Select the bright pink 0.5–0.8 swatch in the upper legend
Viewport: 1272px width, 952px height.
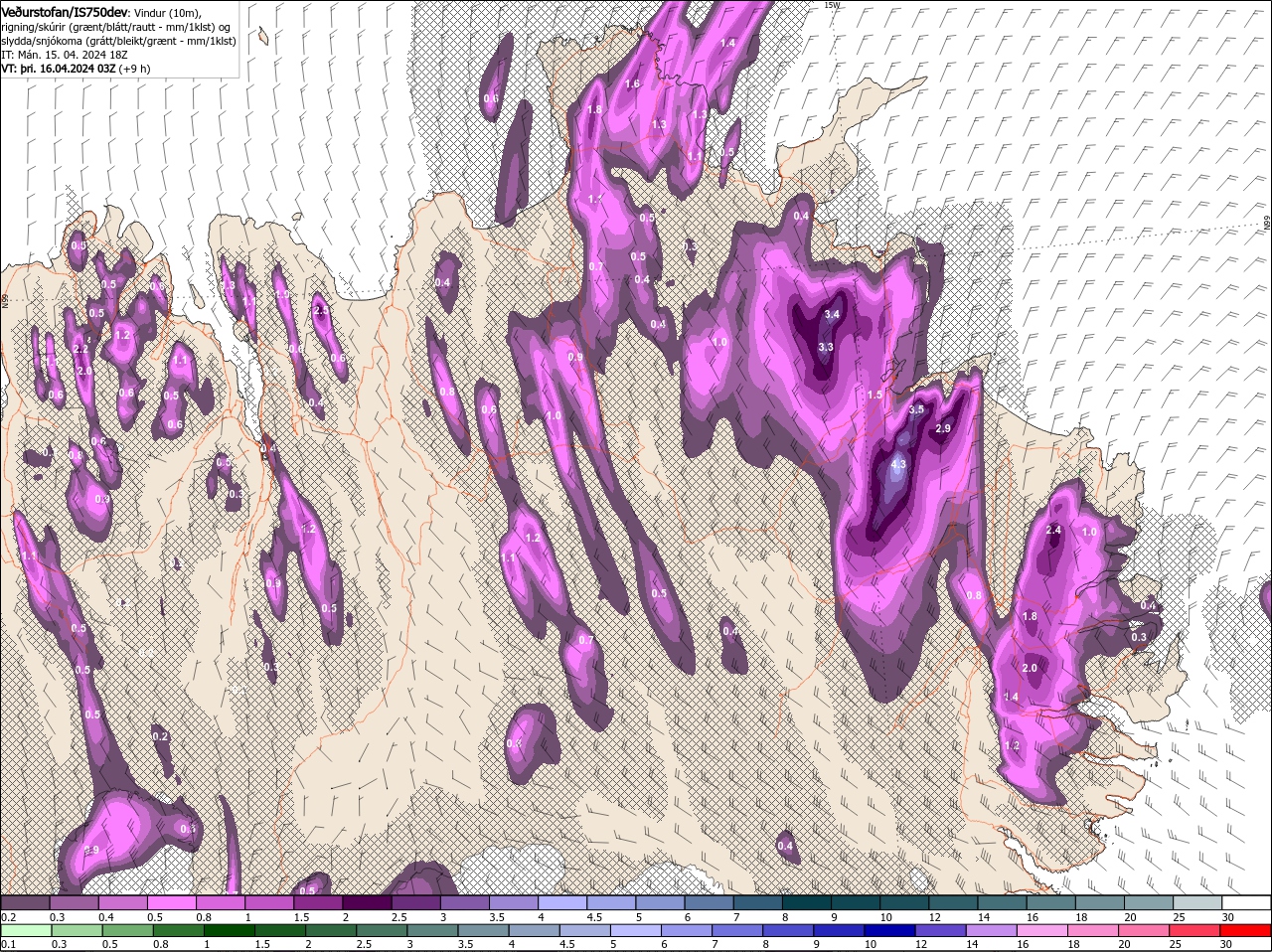[171, 902]
